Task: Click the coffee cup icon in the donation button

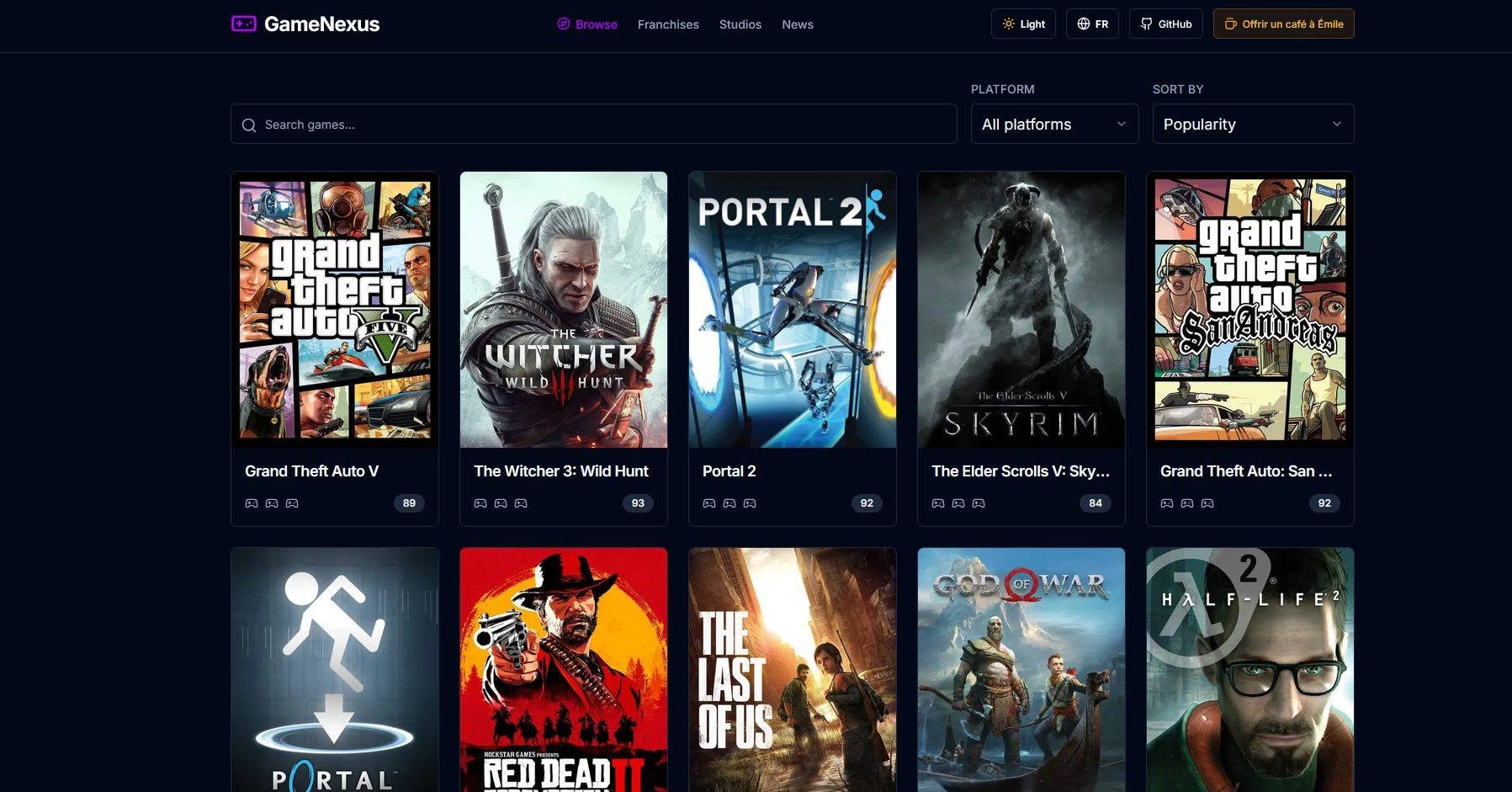Action: coord(1230,24)
